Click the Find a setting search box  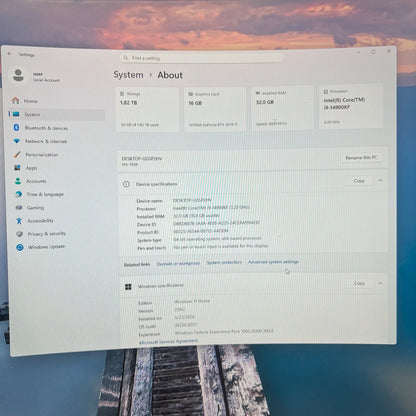tap(201, 58)
